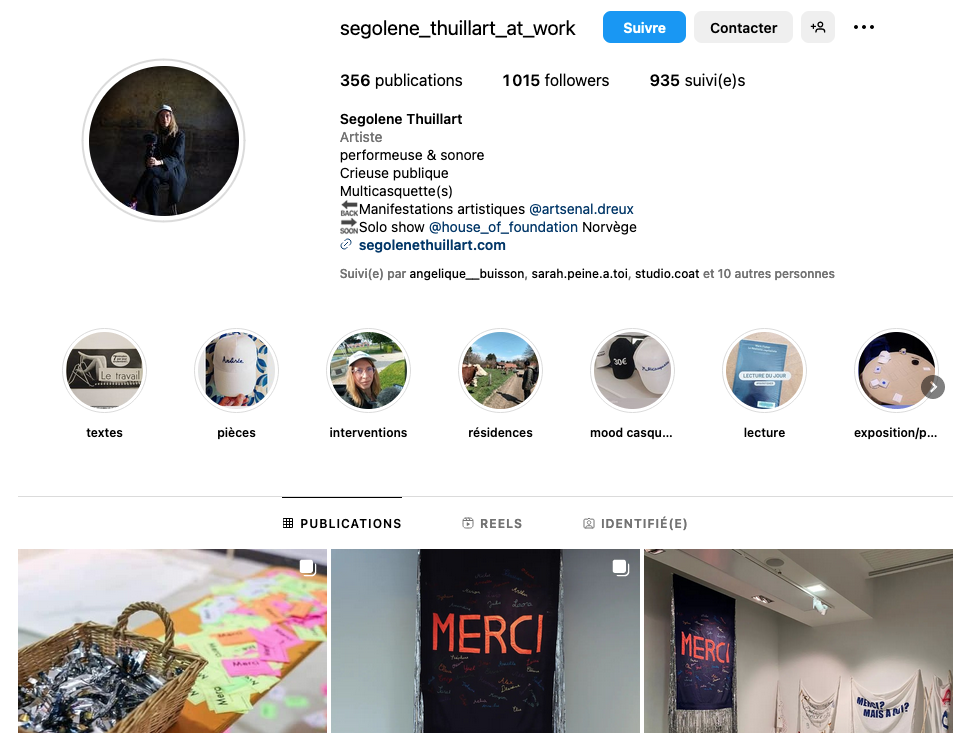Open the segolenethuillart.com link
Image resolution: width=960 pixels, height=733 pixels.
pos(432,245)
